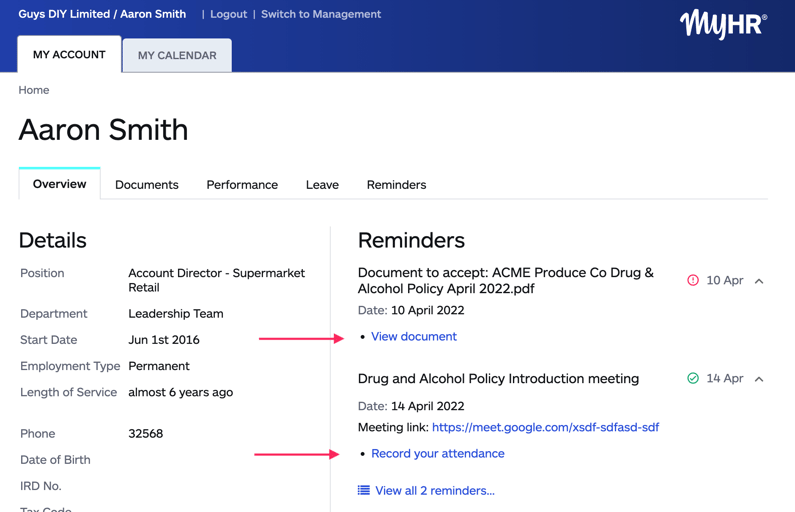Click Switch to Management link

321,14
